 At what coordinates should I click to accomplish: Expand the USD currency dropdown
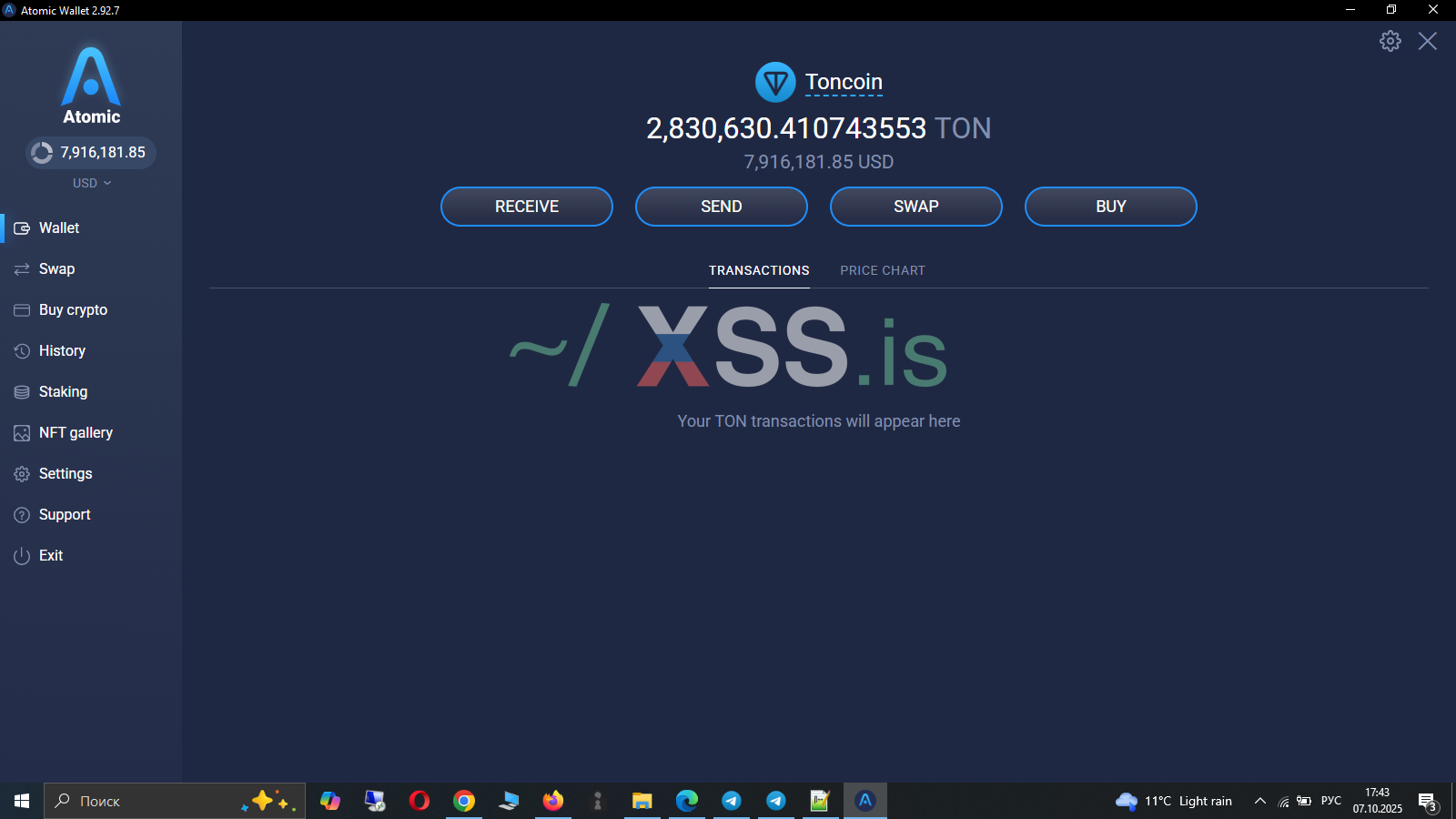pos(92,183)
